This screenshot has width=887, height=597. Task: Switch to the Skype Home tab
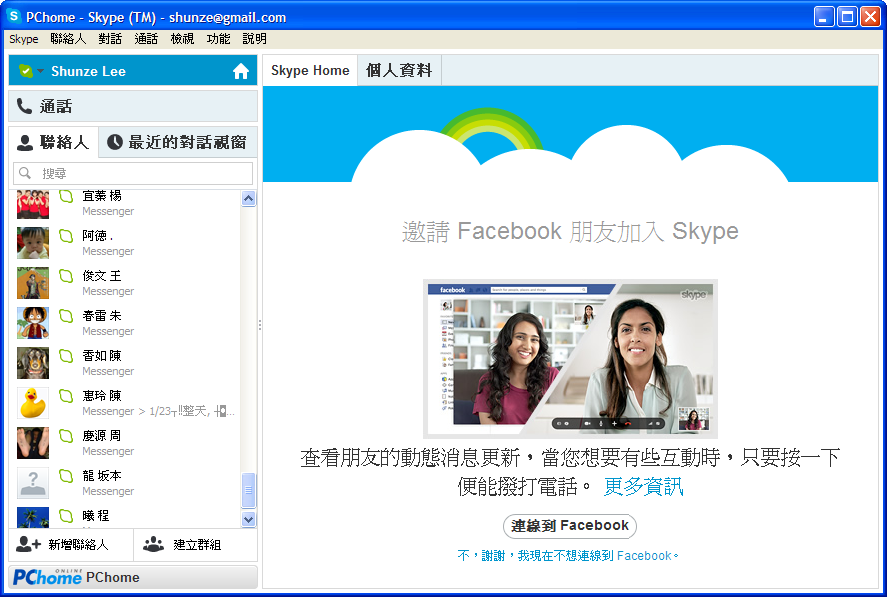310,71
